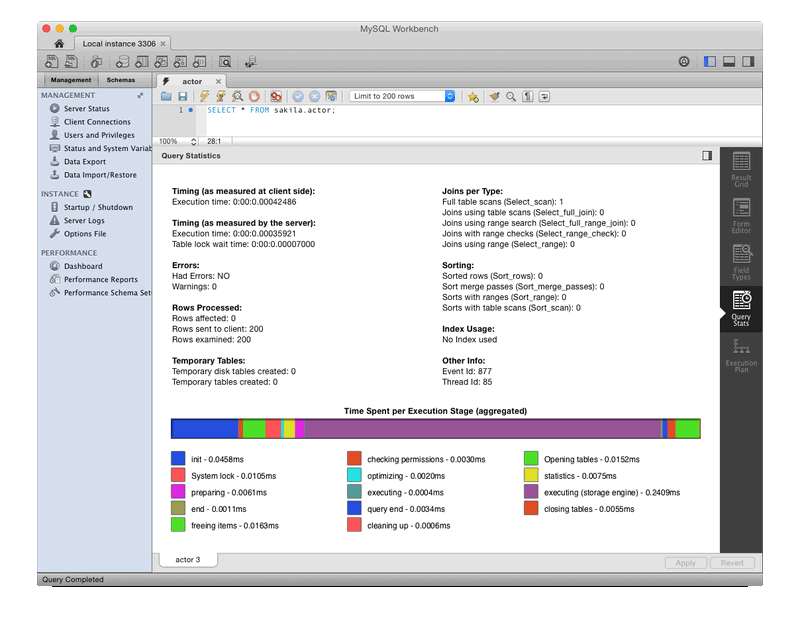The width and height of the screenshot is (800, 639).
Task: Open Server Status in Management
Action: click(87, 108)
